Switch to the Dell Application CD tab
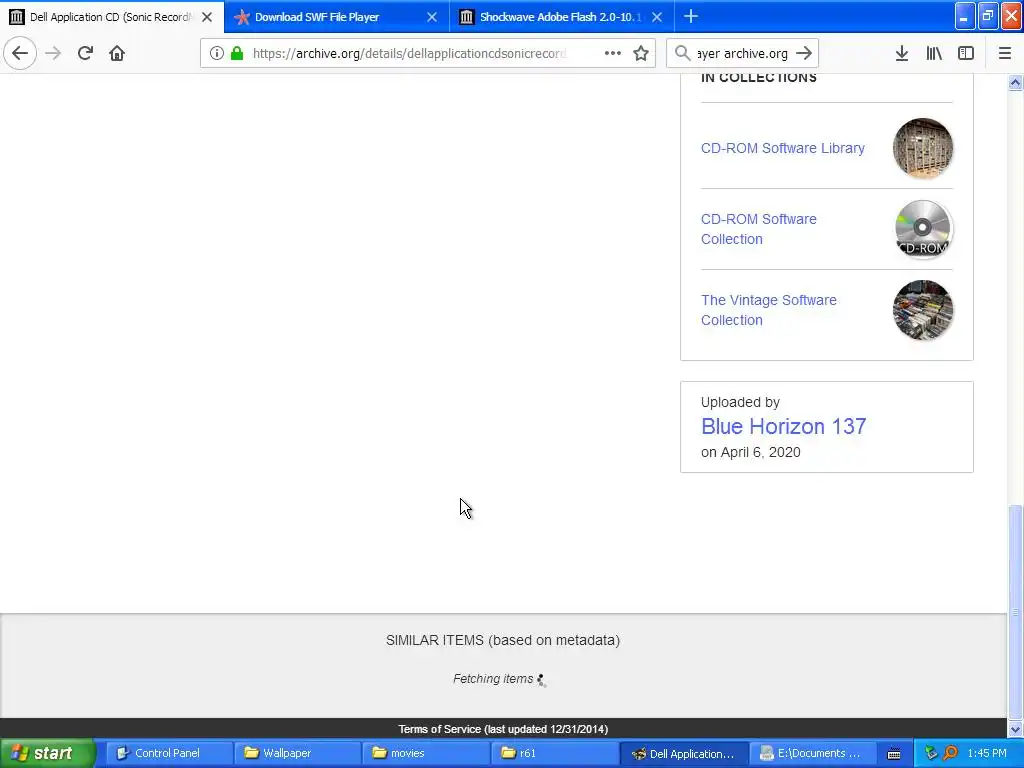Screen dimensions: 1024x768 coord(112,17)
